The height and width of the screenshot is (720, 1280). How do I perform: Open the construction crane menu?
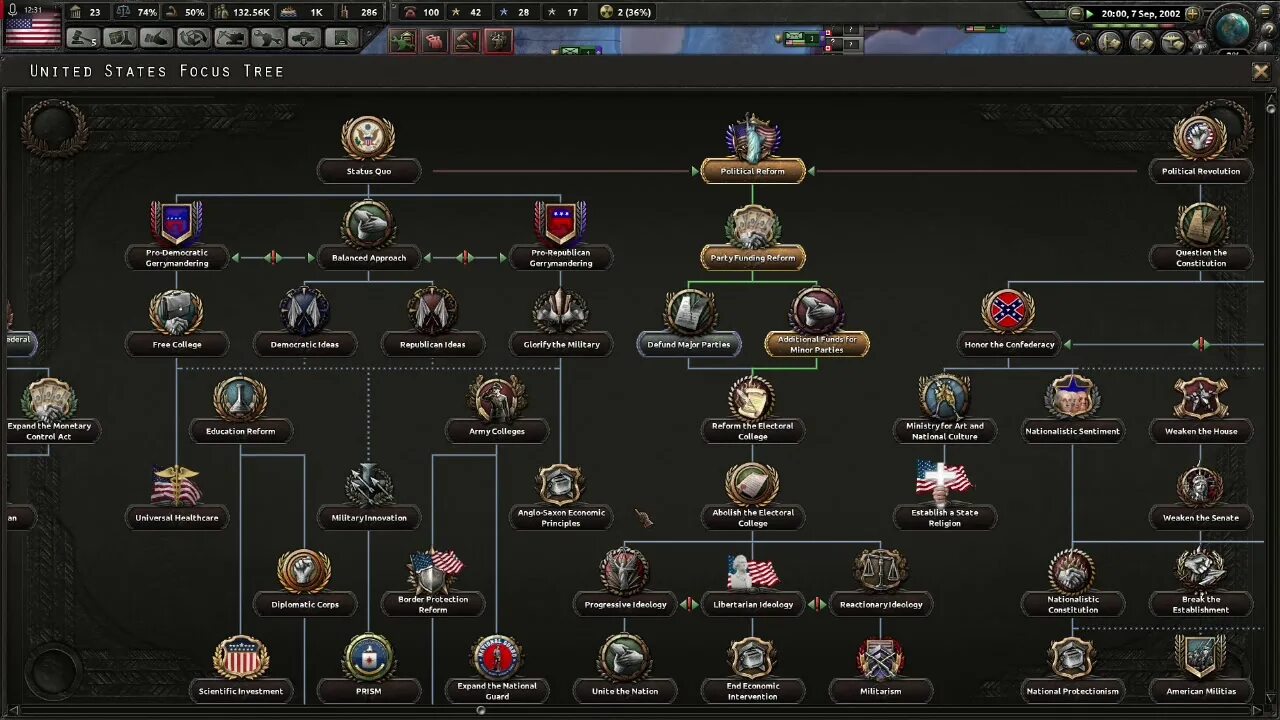[x=230, y=38]
